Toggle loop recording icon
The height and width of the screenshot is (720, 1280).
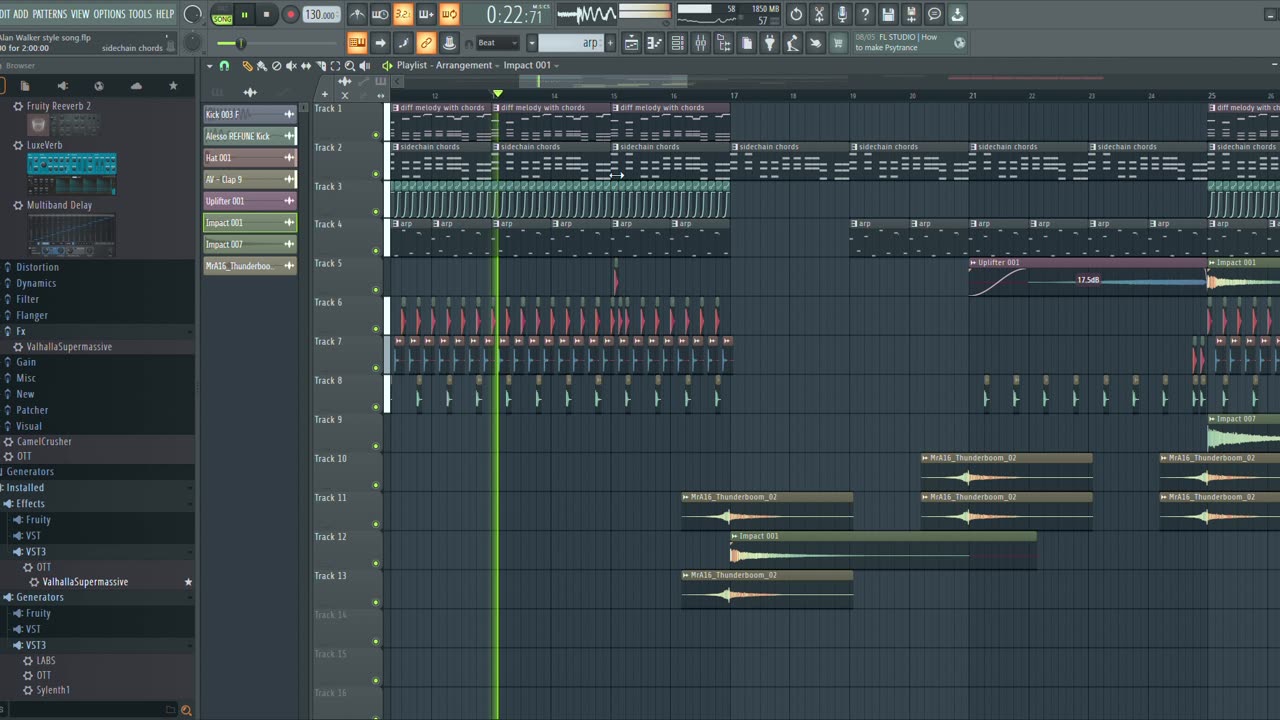(449, 14)
